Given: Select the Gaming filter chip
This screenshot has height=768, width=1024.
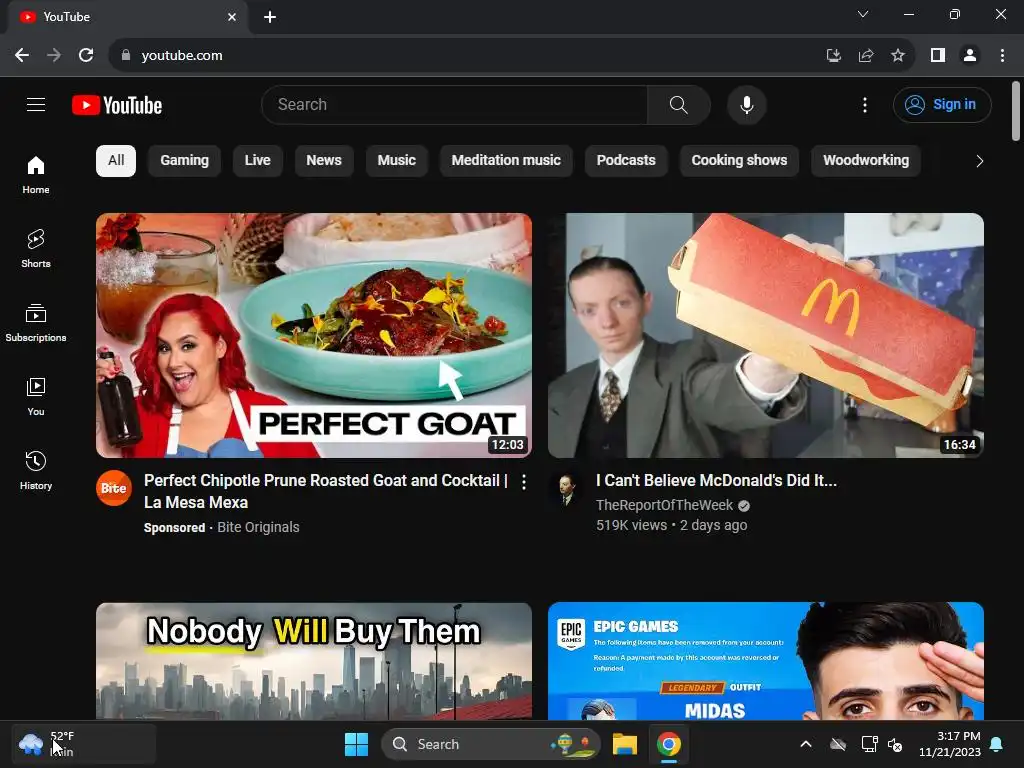Looking at the screenshot, I should point(185,161).
